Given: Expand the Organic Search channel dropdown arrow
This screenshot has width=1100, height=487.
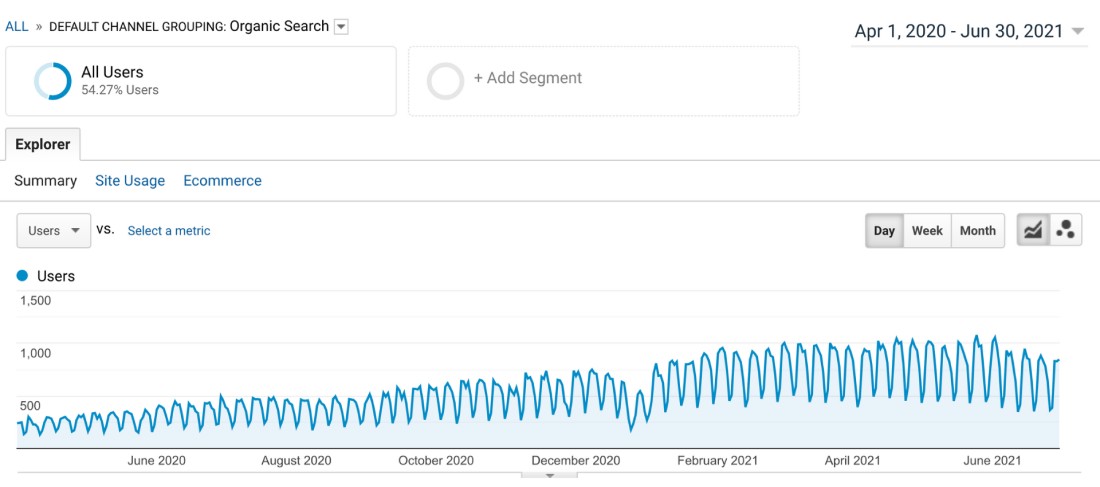Looking at the screenshot, I should click(x=341, y=27).
